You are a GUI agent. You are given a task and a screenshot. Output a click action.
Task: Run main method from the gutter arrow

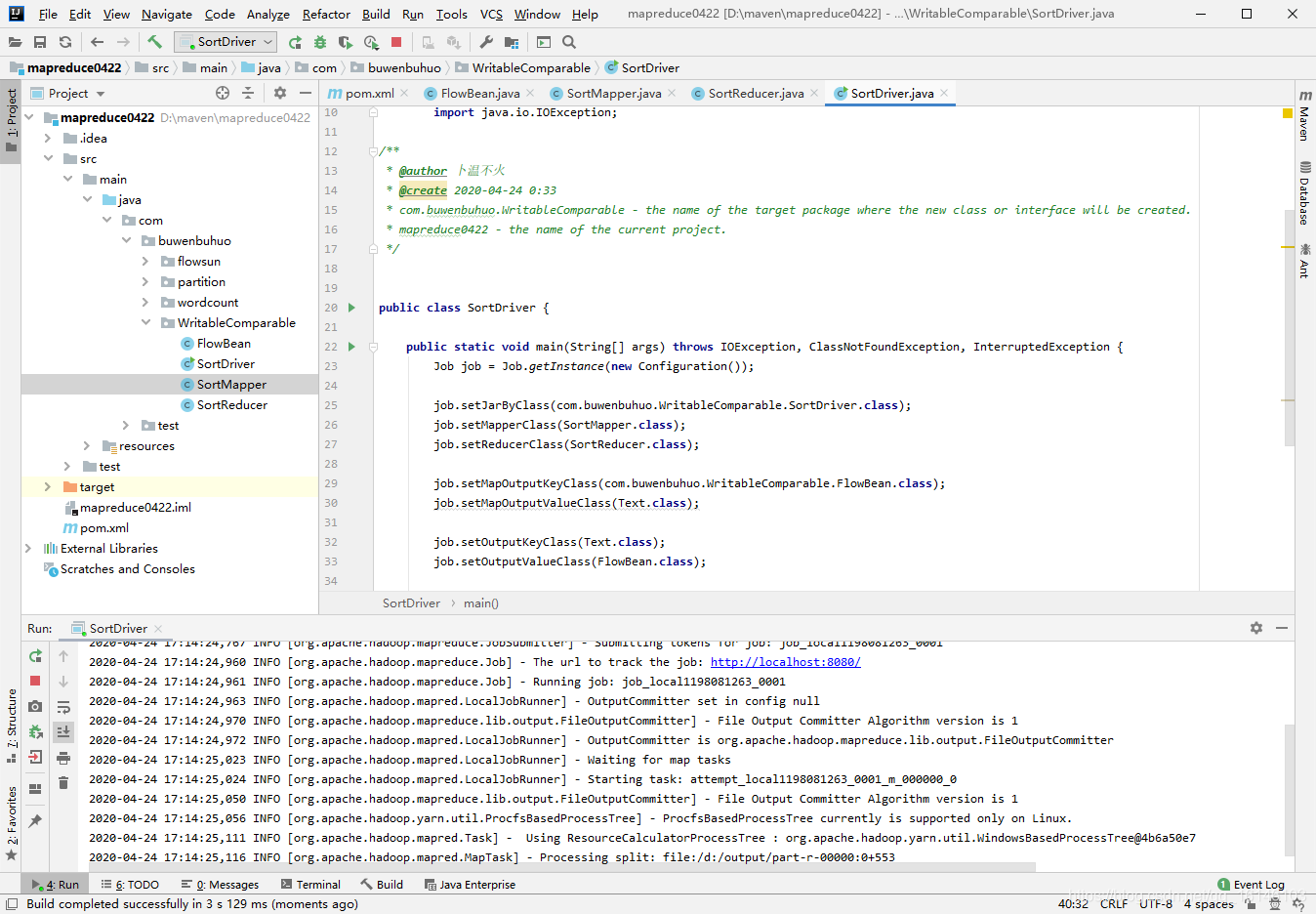(x=351, y=347)
